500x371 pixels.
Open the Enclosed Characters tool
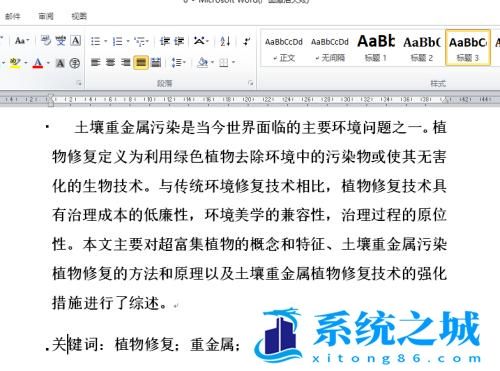point(75,63)
